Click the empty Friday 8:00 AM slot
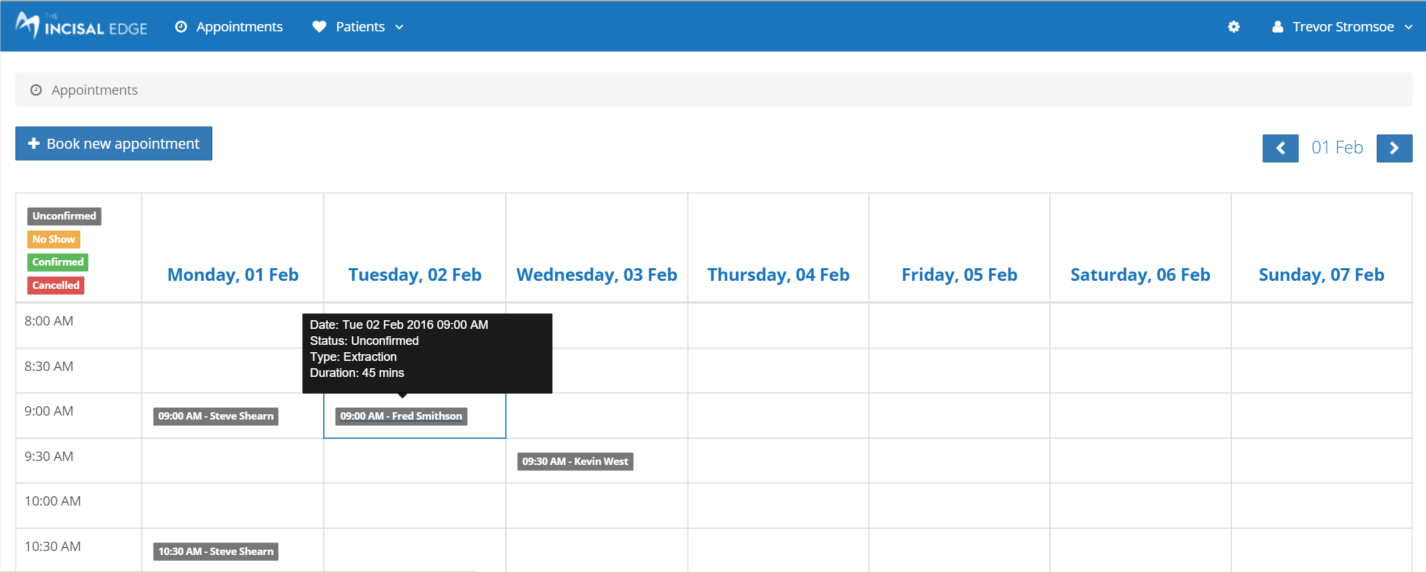The image size is (1426, 572). tap(959, 325)
